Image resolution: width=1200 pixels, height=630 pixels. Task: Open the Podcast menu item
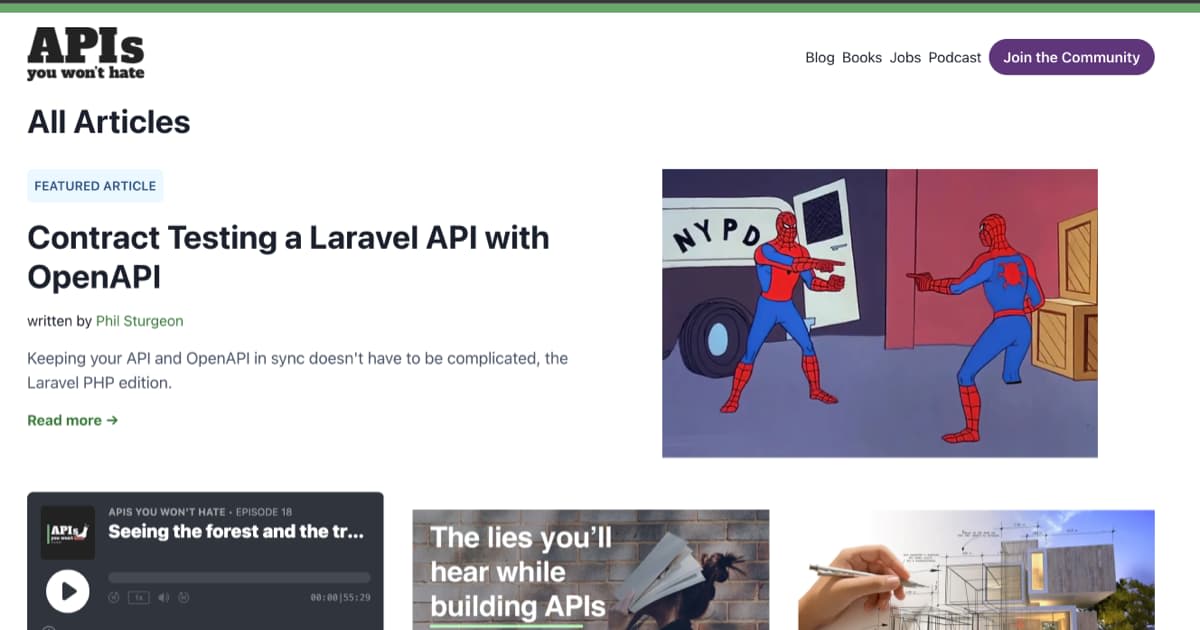pyautogui.click(x=955, y=58)
